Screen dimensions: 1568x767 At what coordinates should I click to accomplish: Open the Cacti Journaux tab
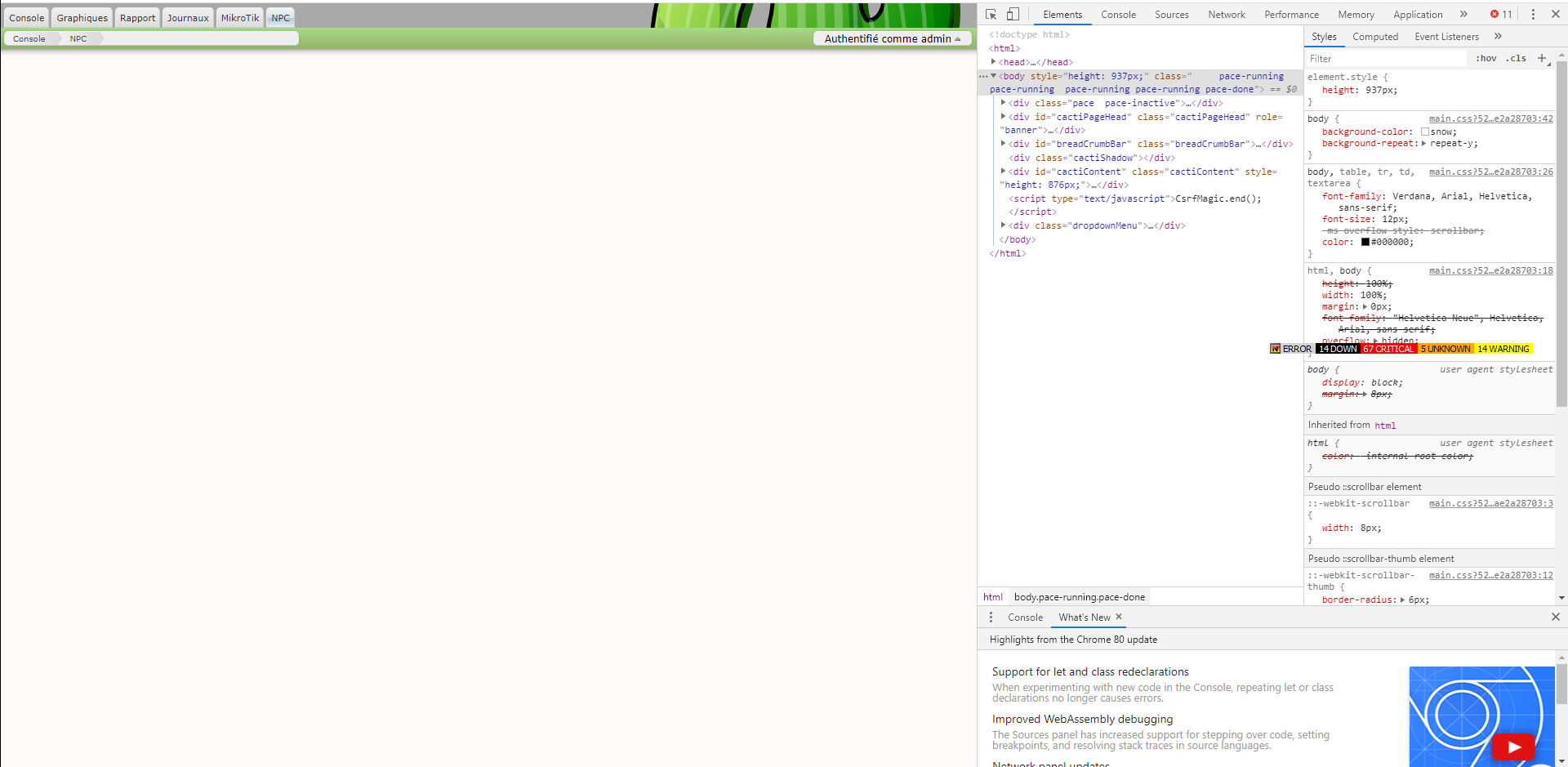point(188,18)
